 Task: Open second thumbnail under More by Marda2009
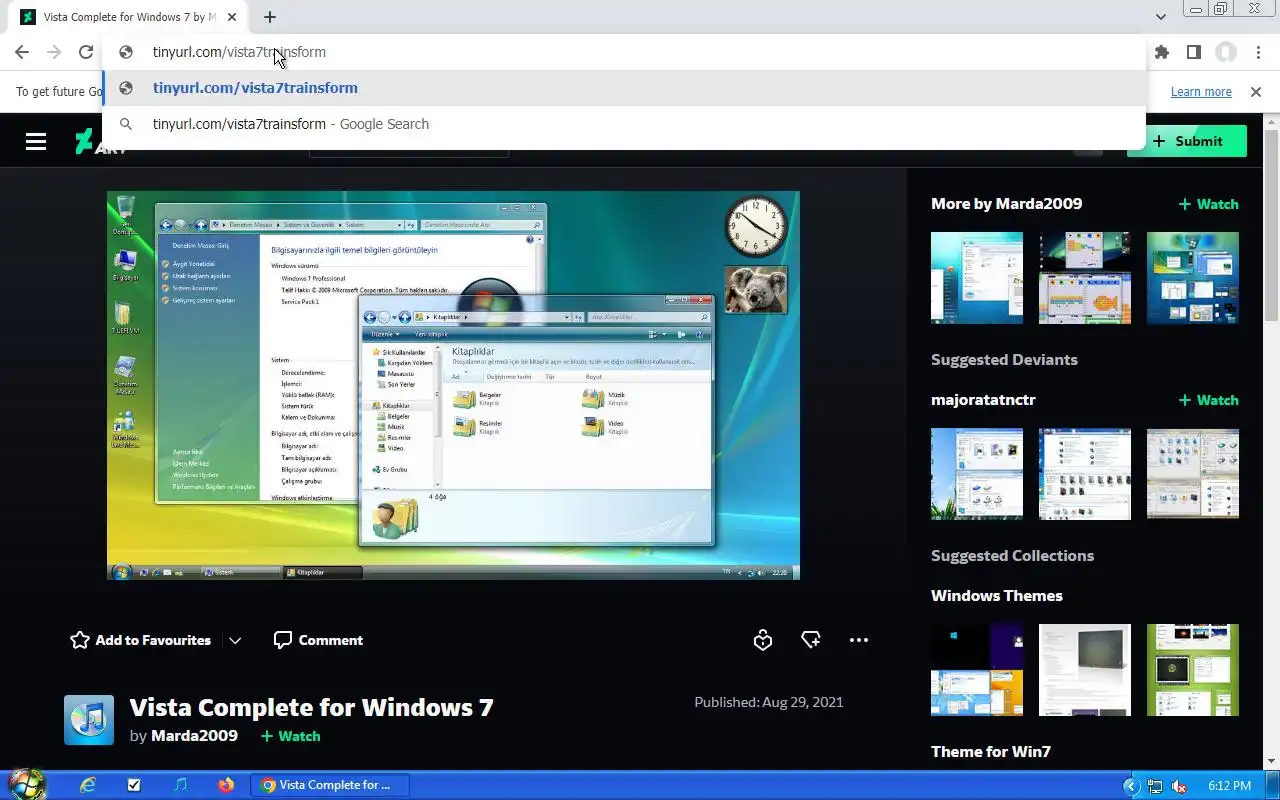click(x=1085, y=278)
